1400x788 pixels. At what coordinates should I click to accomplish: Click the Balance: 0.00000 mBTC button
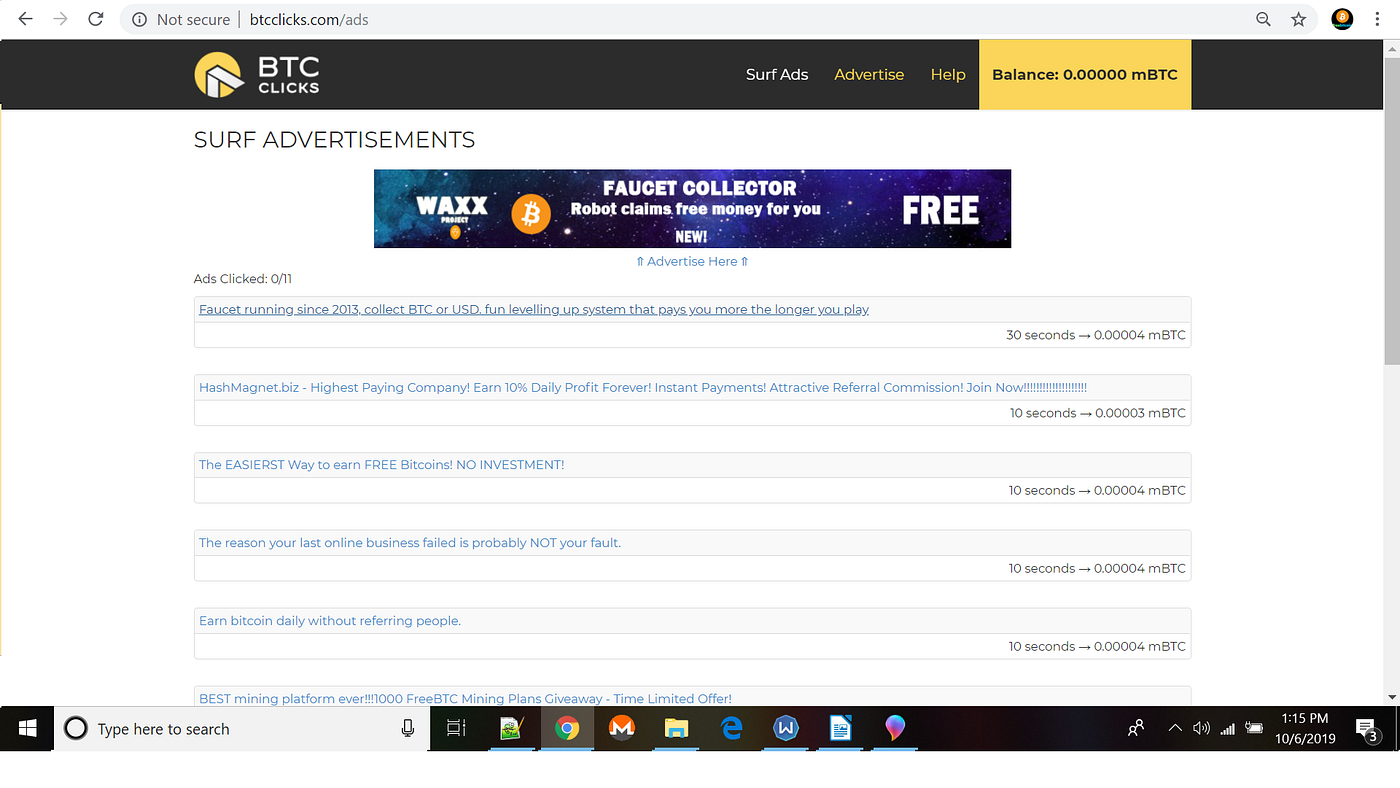(x=1085, y=75)
